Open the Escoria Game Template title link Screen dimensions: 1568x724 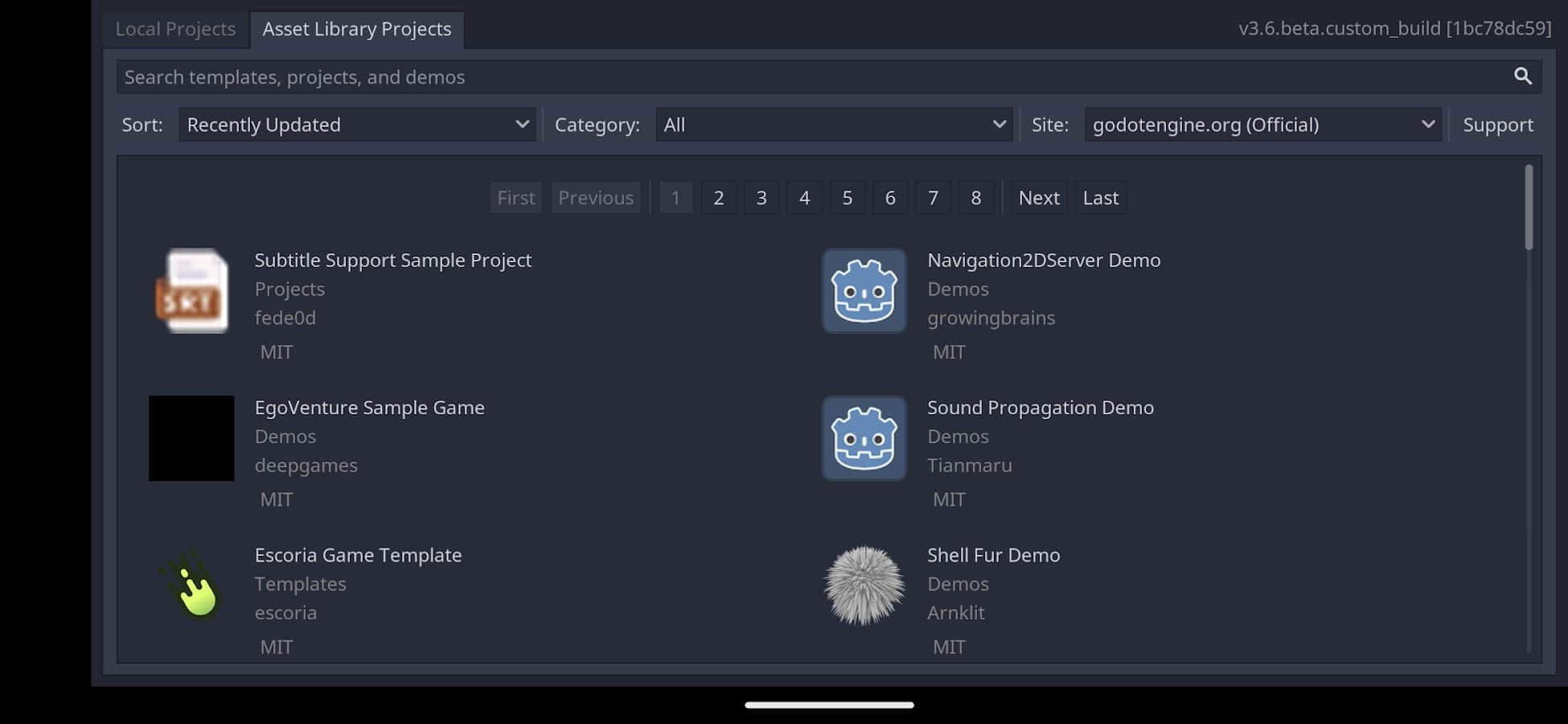pos(358,555)
